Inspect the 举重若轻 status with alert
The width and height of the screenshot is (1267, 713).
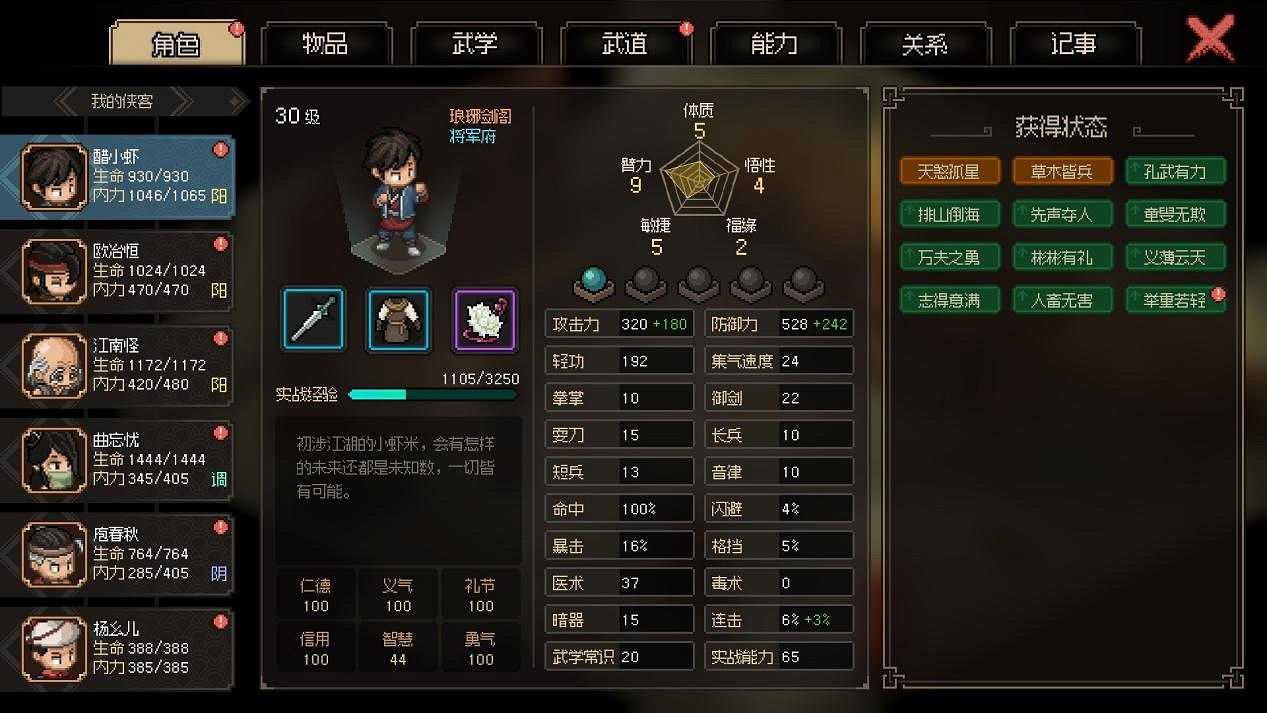1175,300
